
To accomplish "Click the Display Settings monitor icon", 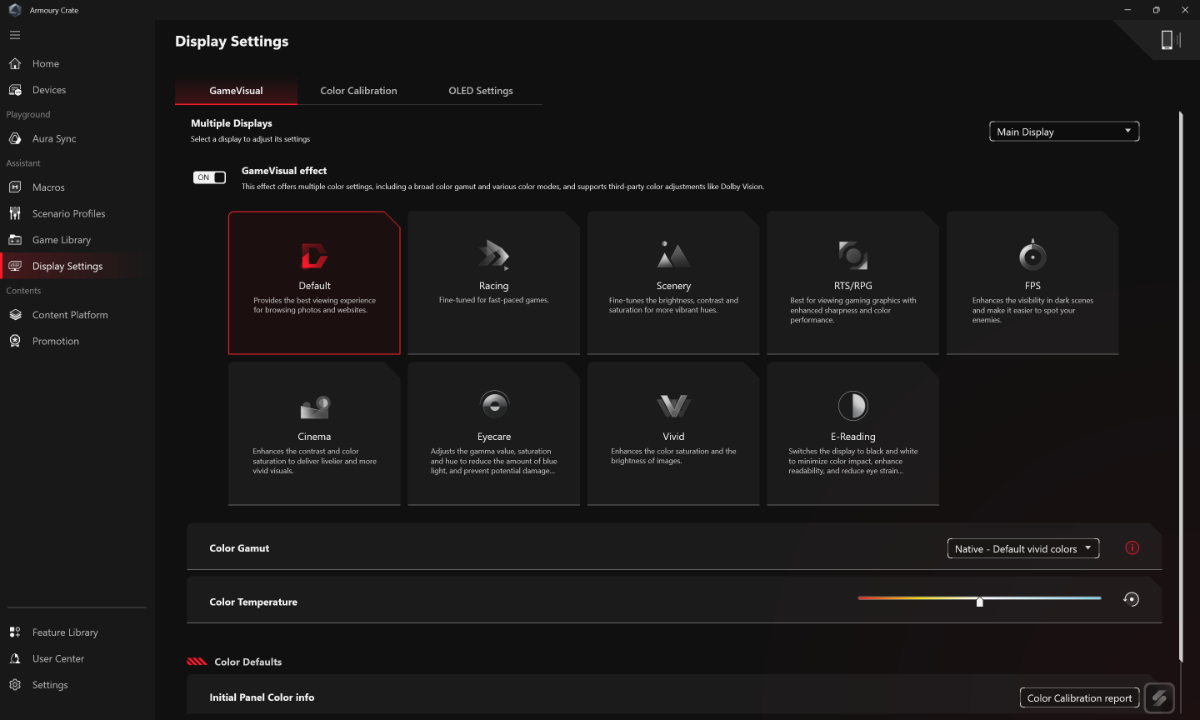I will tap(15, 266).
